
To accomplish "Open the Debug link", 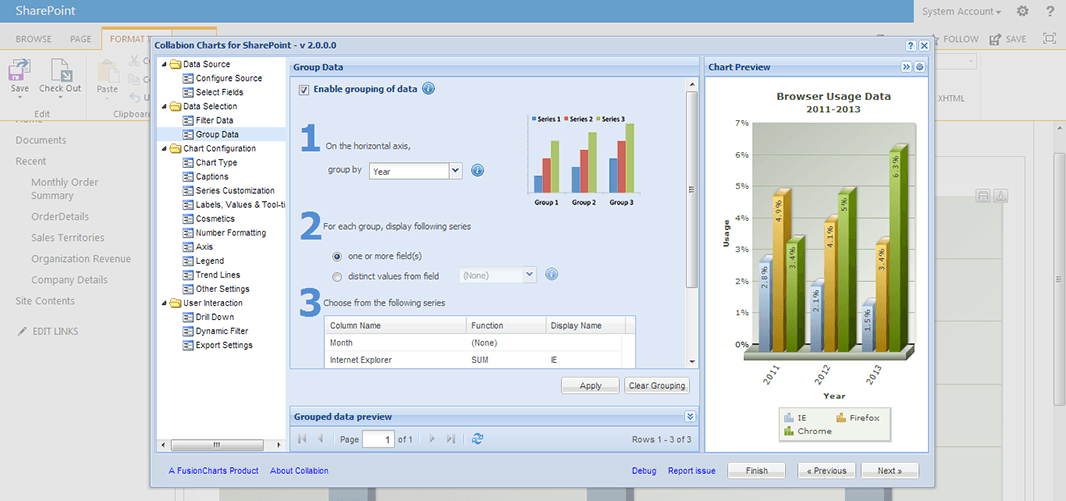I will (644, 470).
